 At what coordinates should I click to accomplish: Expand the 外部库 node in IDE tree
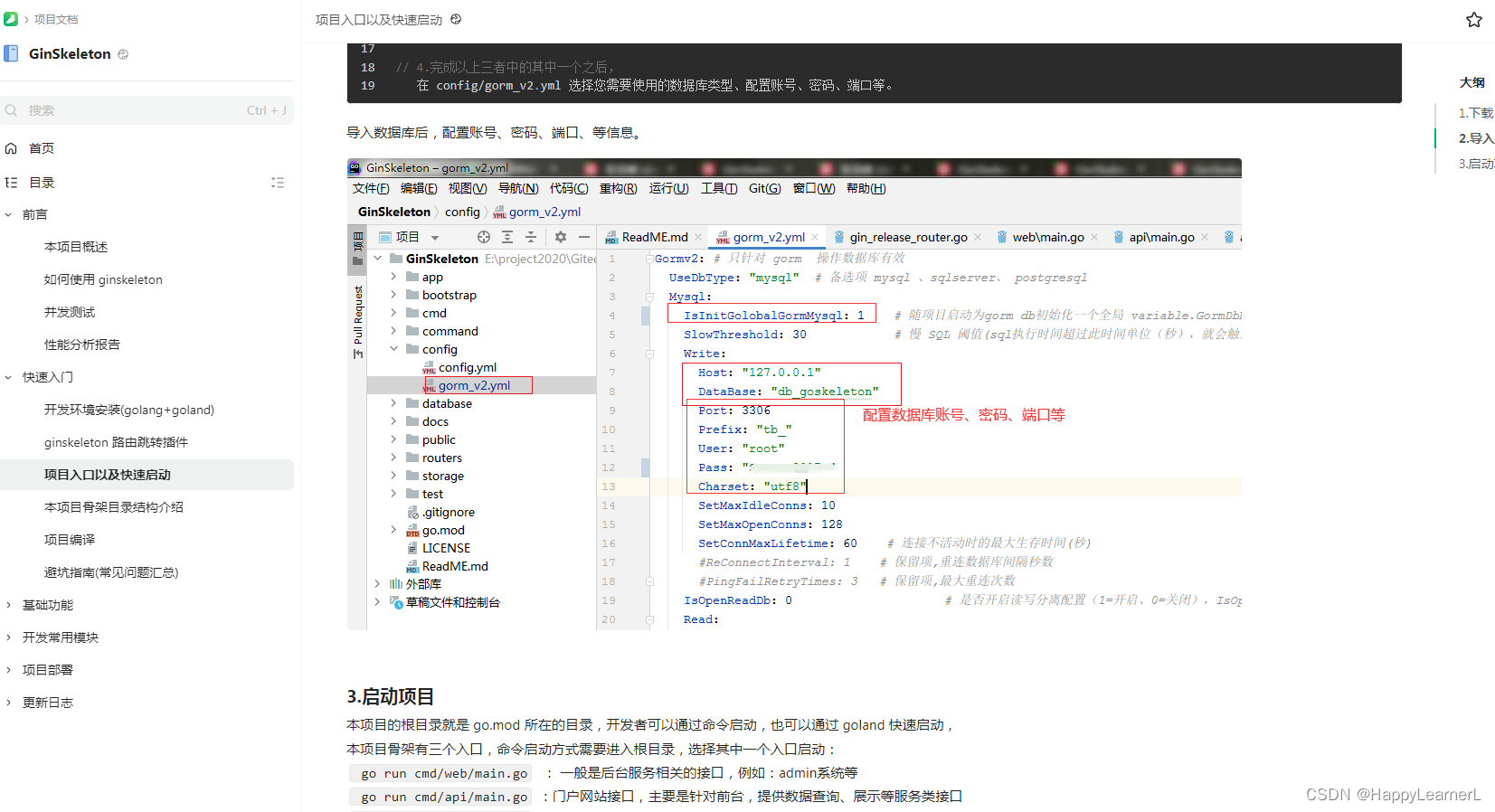point(377,584)
